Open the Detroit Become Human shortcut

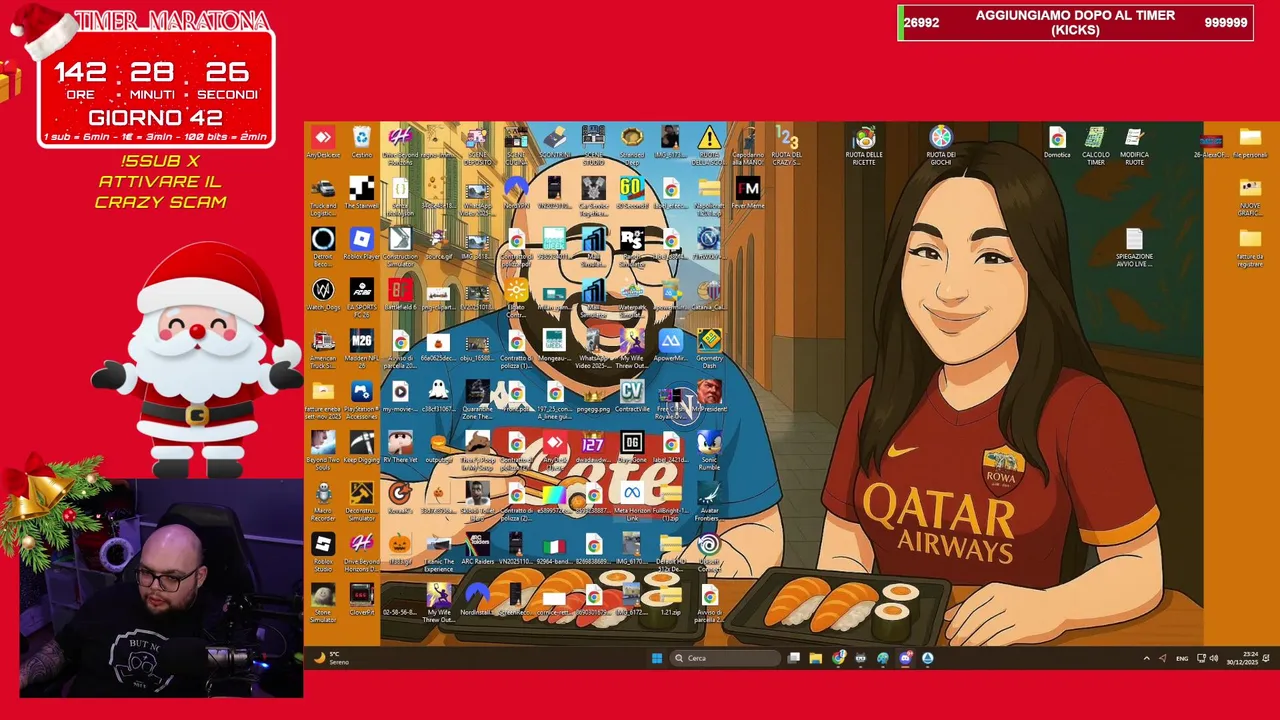click(x=322, y=247)
